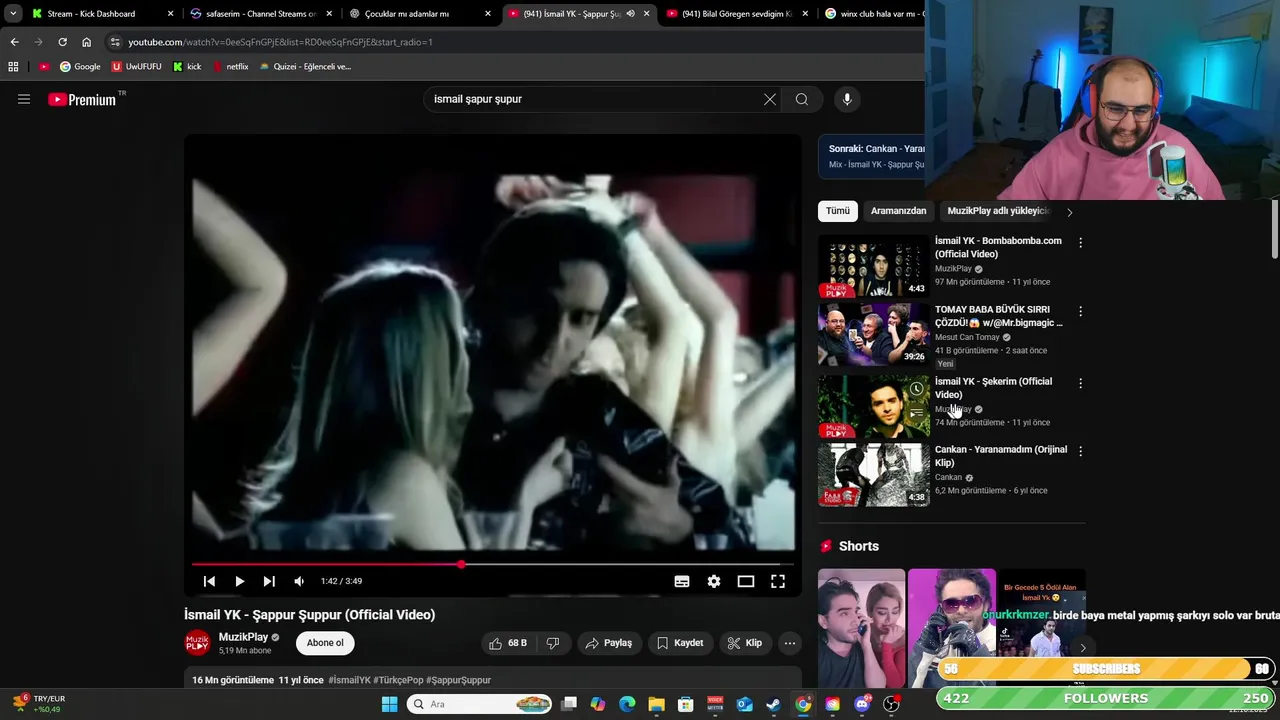Open Cankan - Yaranamadım video title
The height and width of the screenshot is (720, 1280).
(x=1001, y=456)
